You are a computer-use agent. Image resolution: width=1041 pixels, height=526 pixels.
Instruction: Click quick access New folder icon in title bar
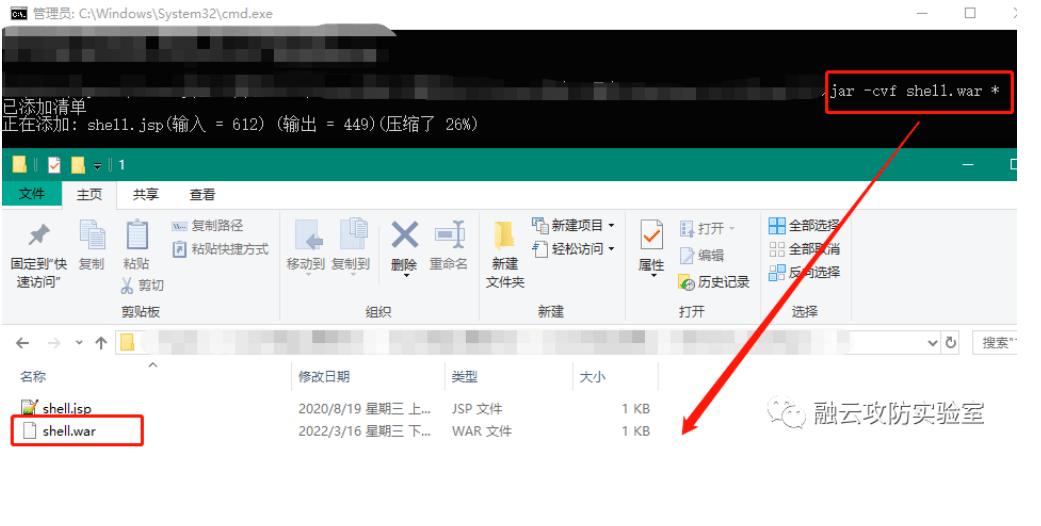click(78, 164)
